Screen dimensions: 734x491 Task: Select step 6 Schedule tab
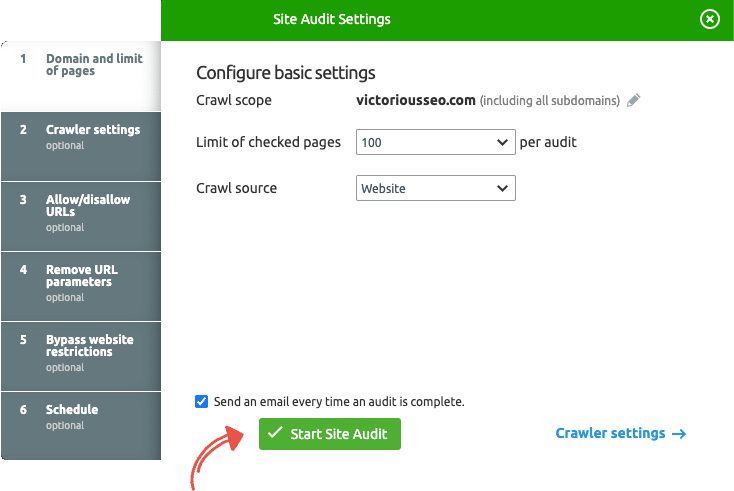[81, 425]
